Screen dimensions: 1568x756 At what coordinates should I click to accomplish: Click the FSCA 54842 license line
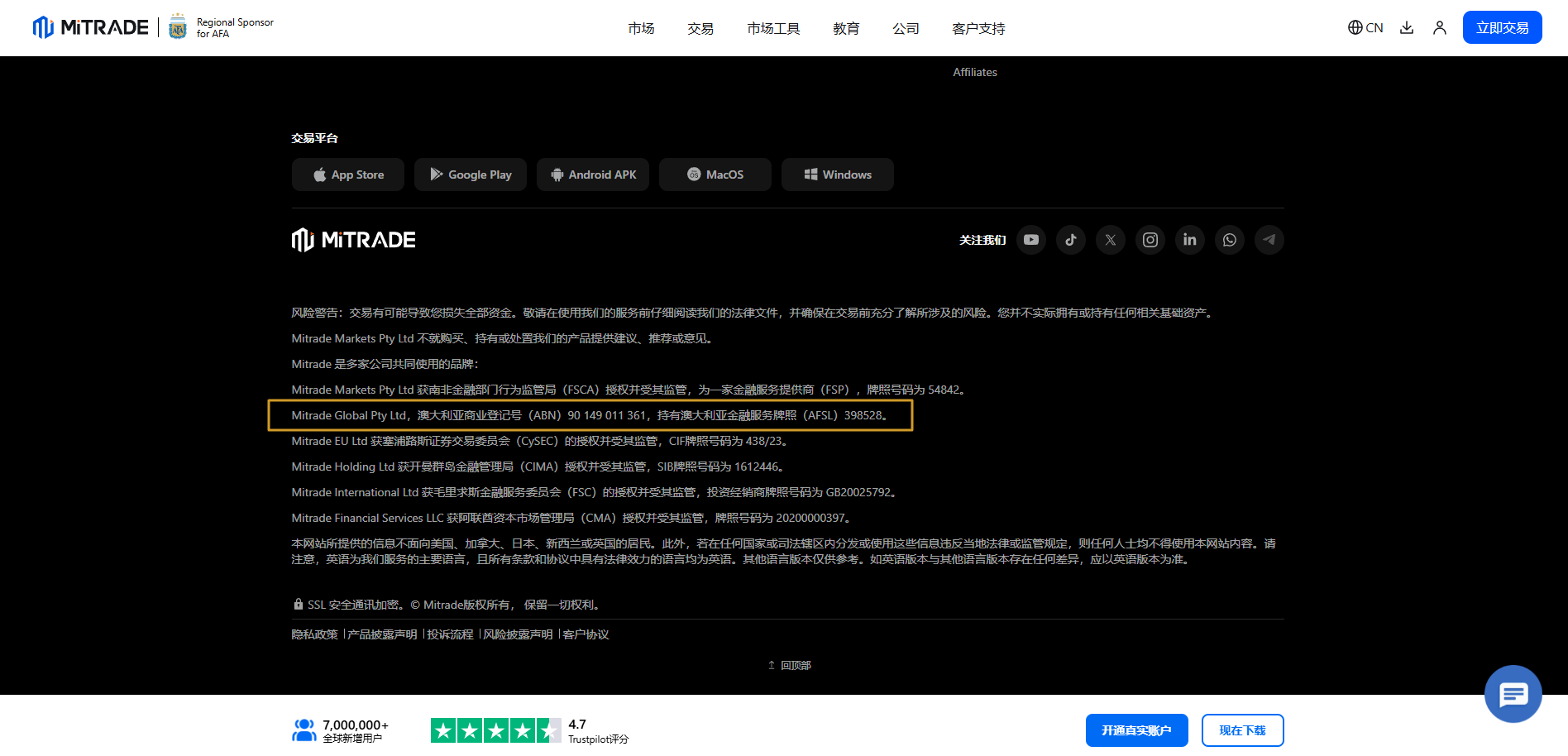pyautogui.click(x=630, y=390)
